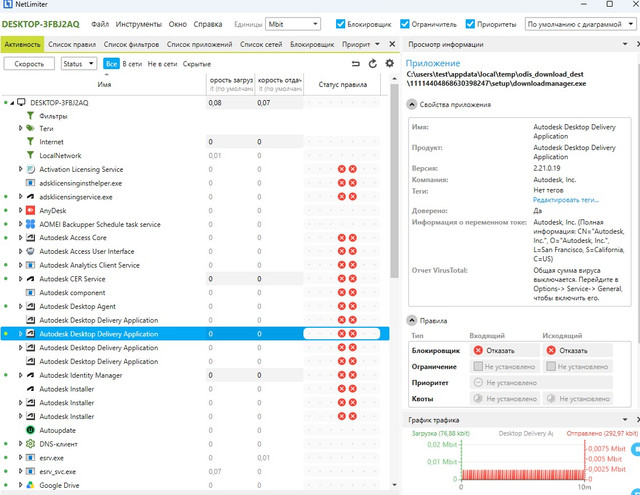Click the Имя column header
This screenshot has height=495, width=640.
[104, 84]
